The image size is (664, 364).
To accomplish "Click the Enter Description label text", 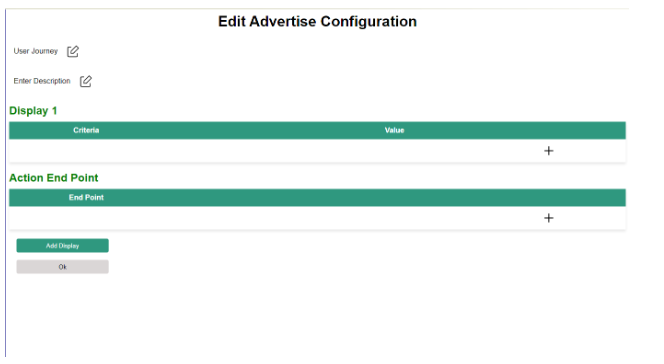I will 42,81.
